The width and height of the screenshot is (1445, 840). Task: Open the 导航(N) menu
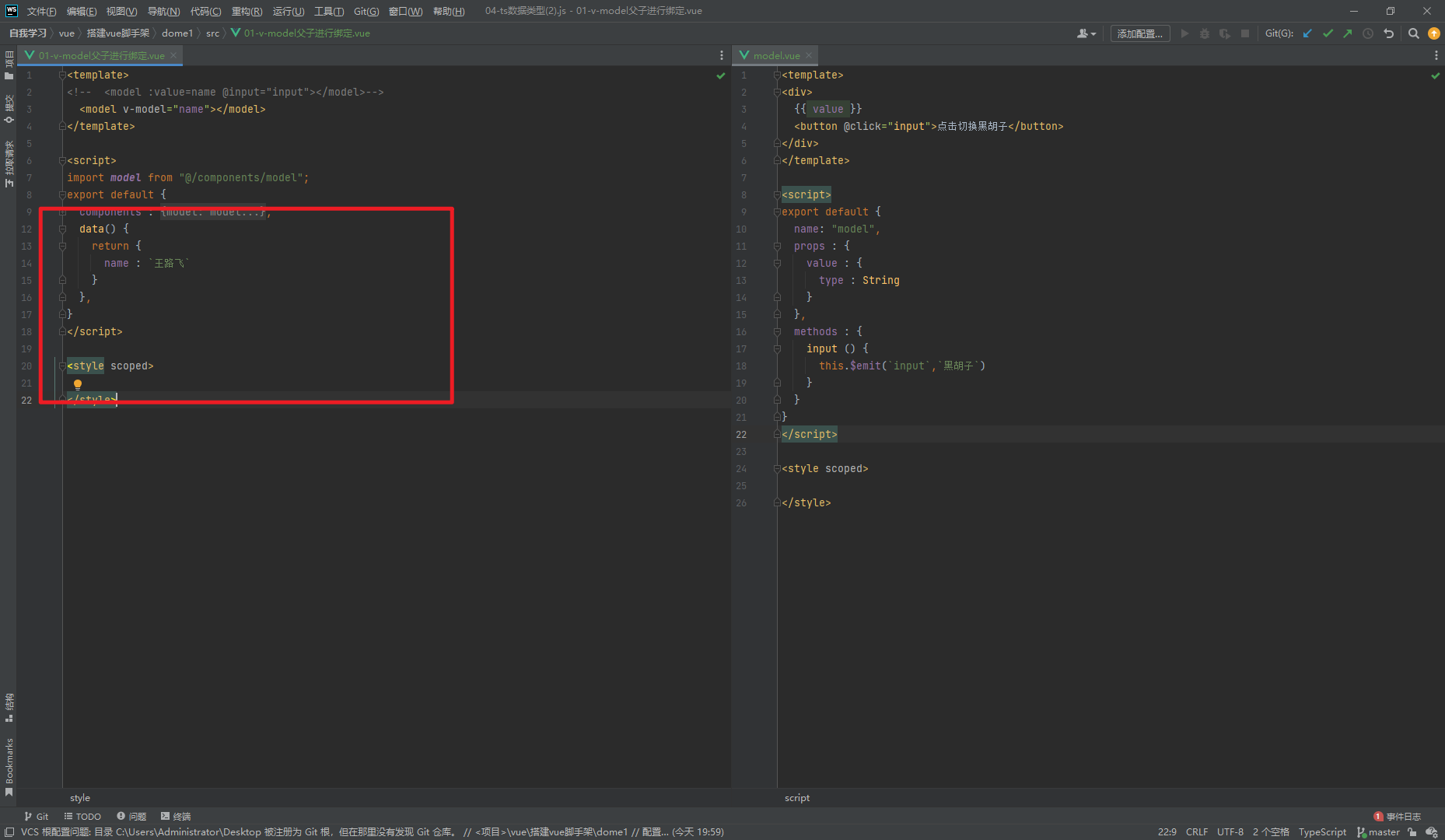[x=163, y=11]
